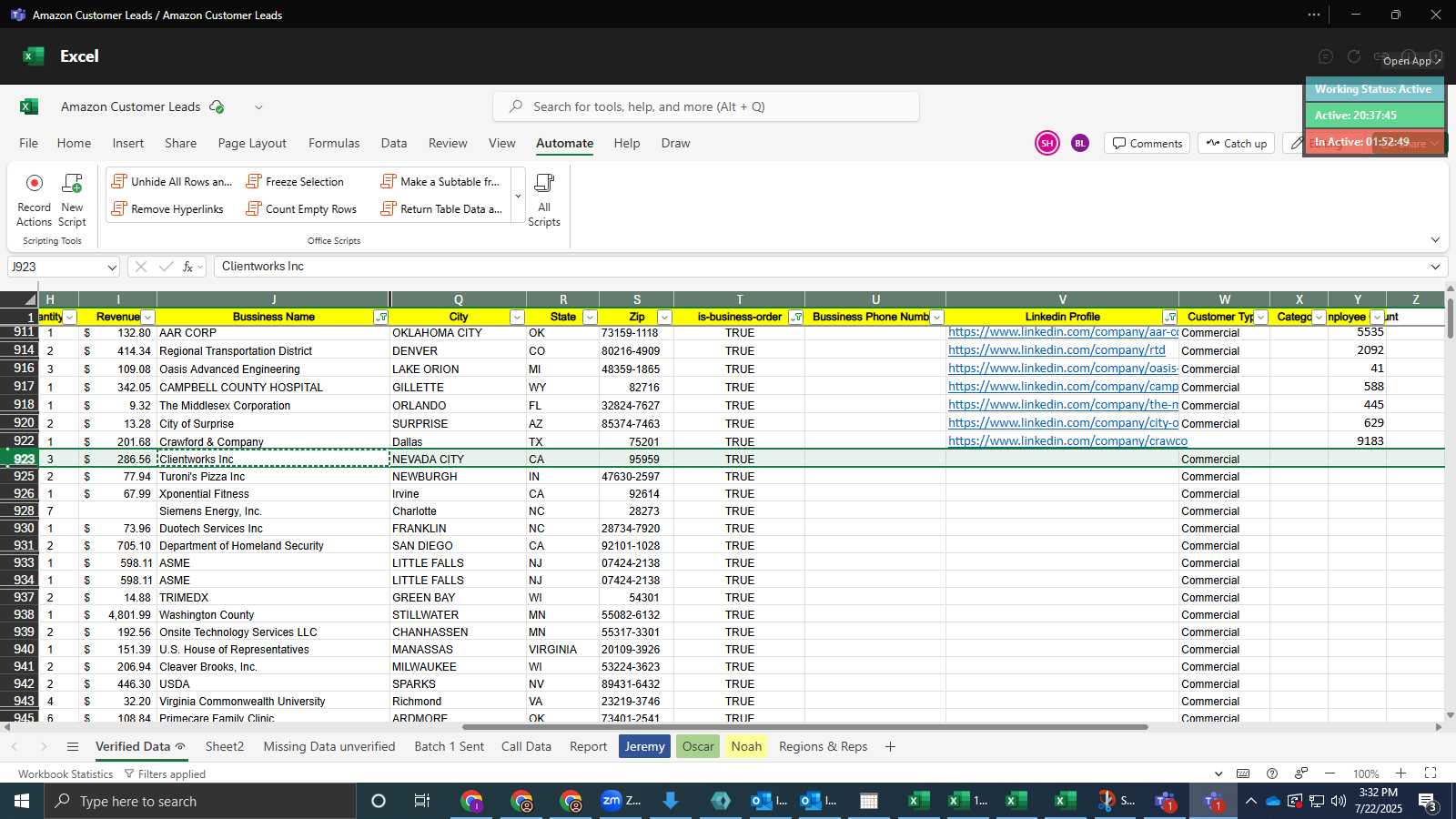Image resolution: width=1456 pixels, height=819 pixels.
Task: Run Make a Subtable script
Action: coord(440,182)
